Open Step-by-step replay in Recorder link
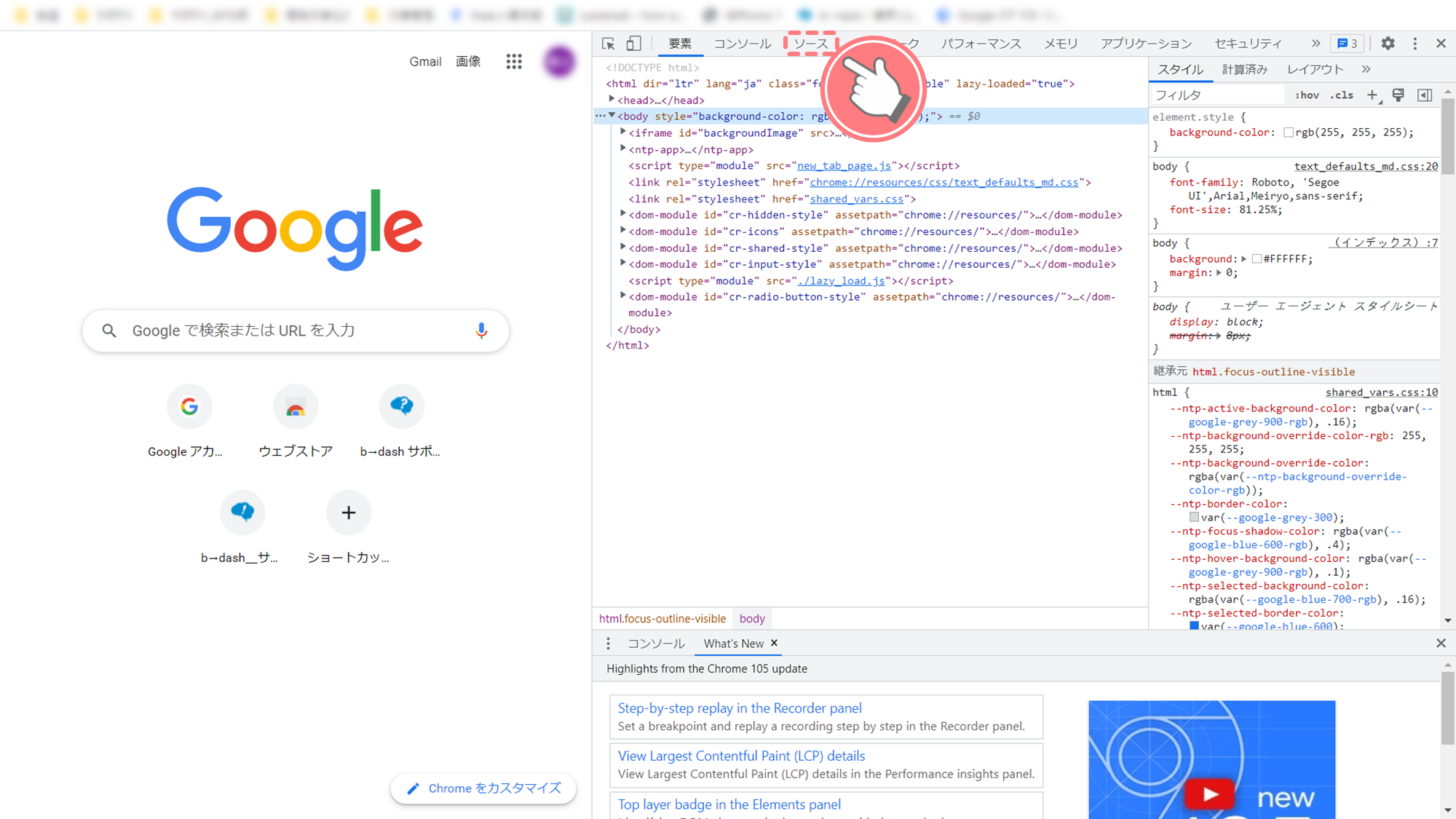 pos(740,708)
